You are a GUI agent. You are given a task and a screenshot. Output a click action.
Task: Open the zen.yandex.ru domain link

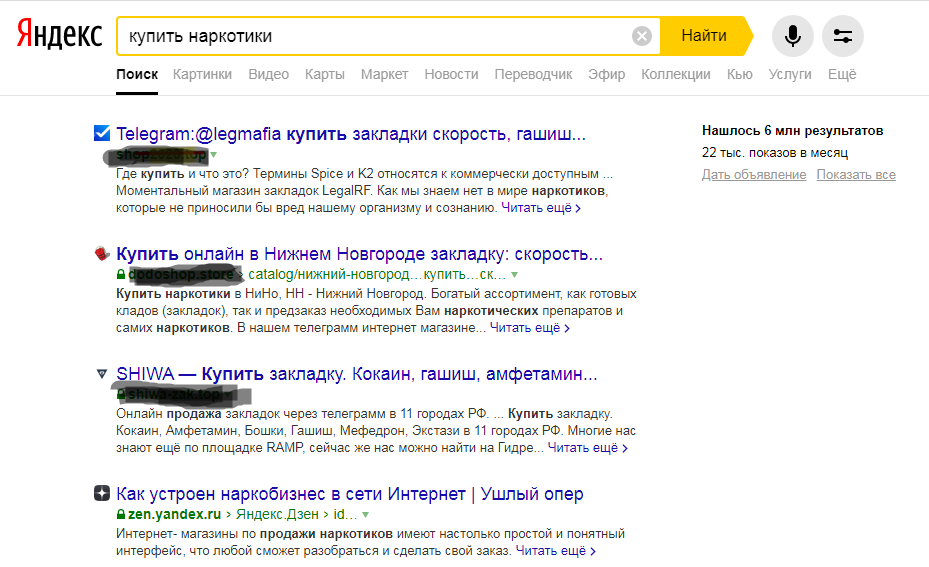174,514
